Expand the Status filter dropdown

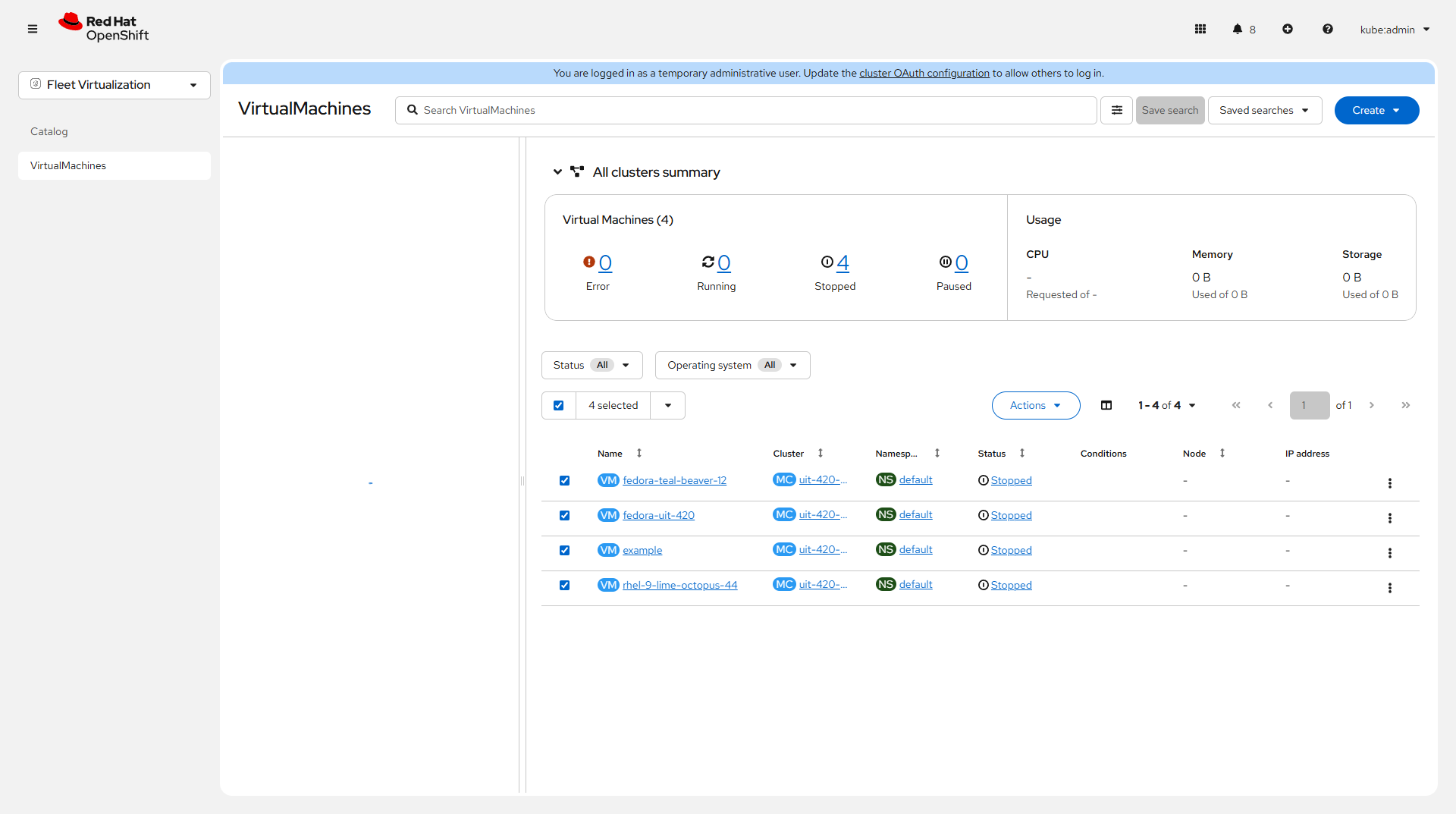[591, 365]
